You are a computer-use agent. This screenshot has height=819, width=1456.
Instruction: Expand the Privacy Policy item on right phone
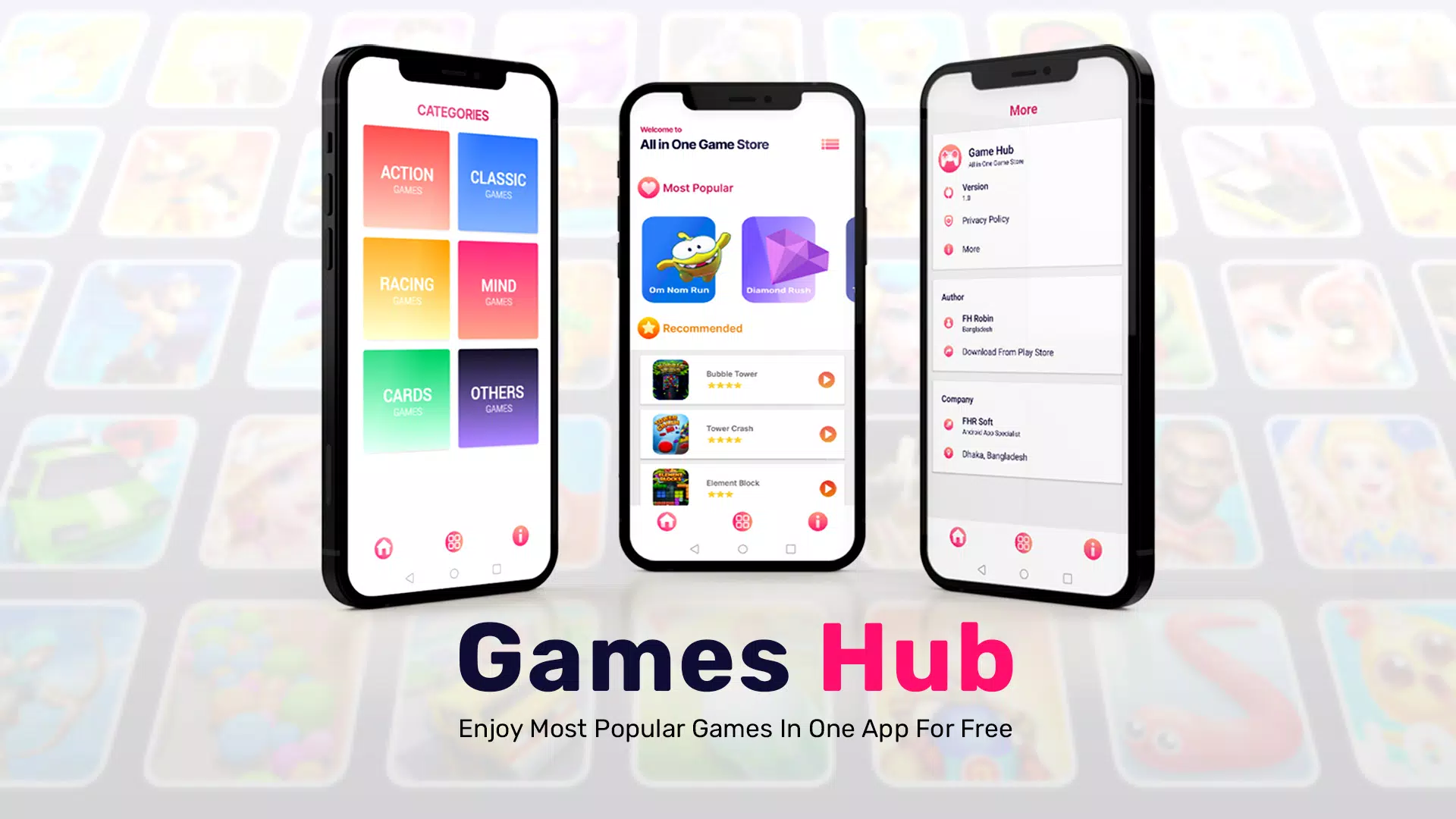point(985,220)
